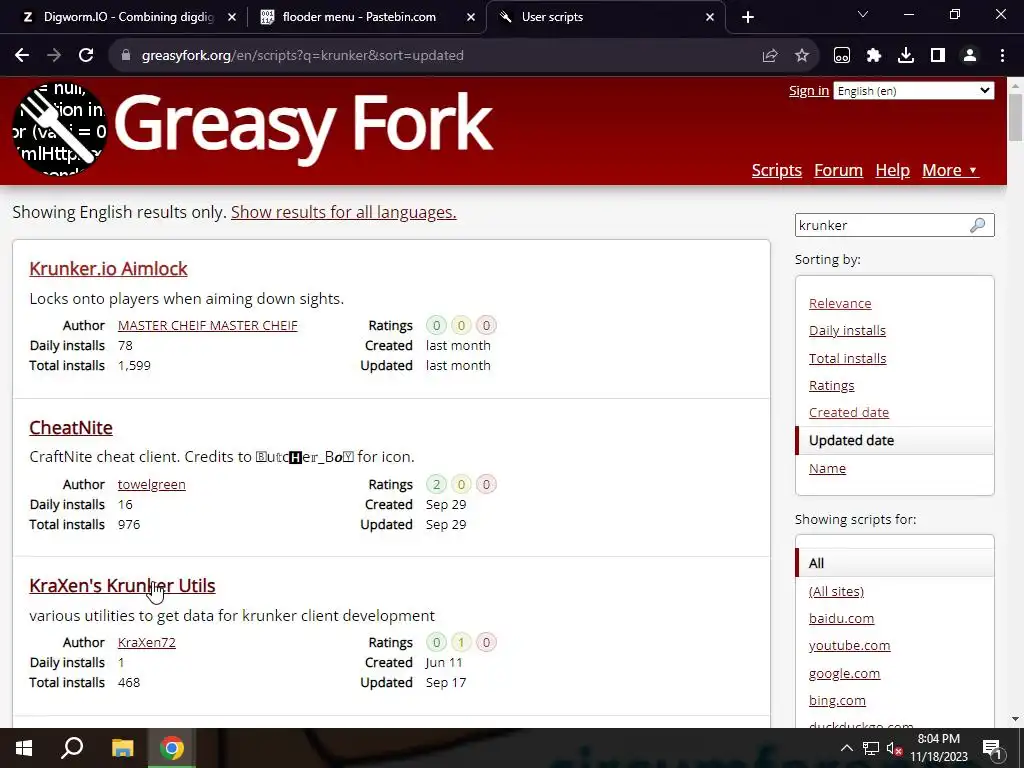Click the page vertical scrollbar thumb
Screen dimensions: 1024x768
pos(1015,118)
